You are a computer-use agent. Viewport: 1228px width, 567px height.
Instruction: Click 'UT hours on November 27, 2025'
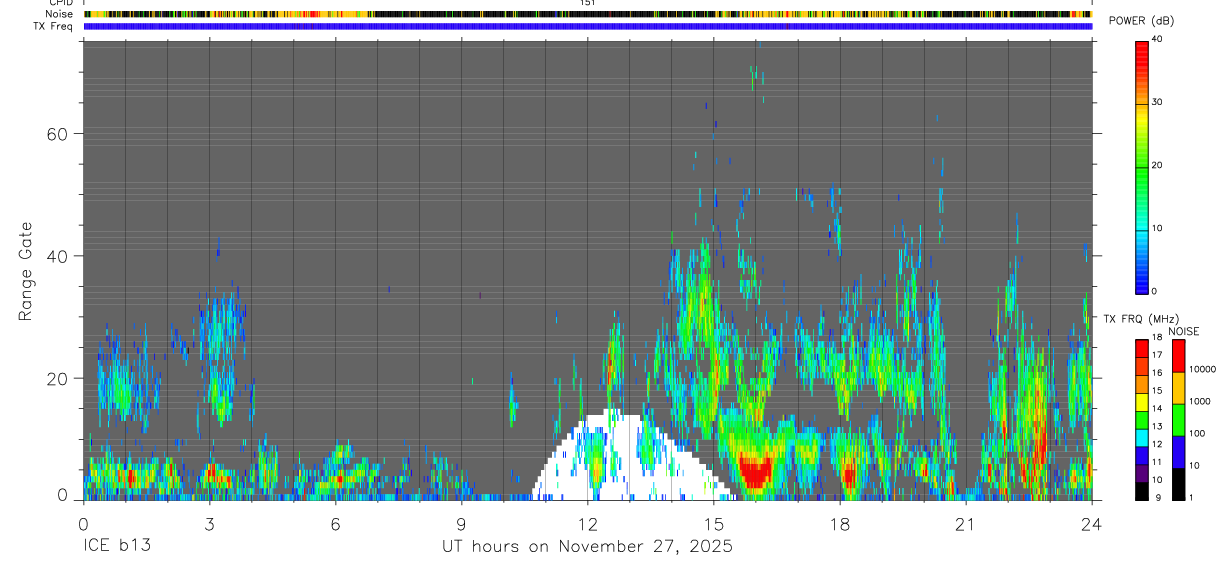point(588,546)
